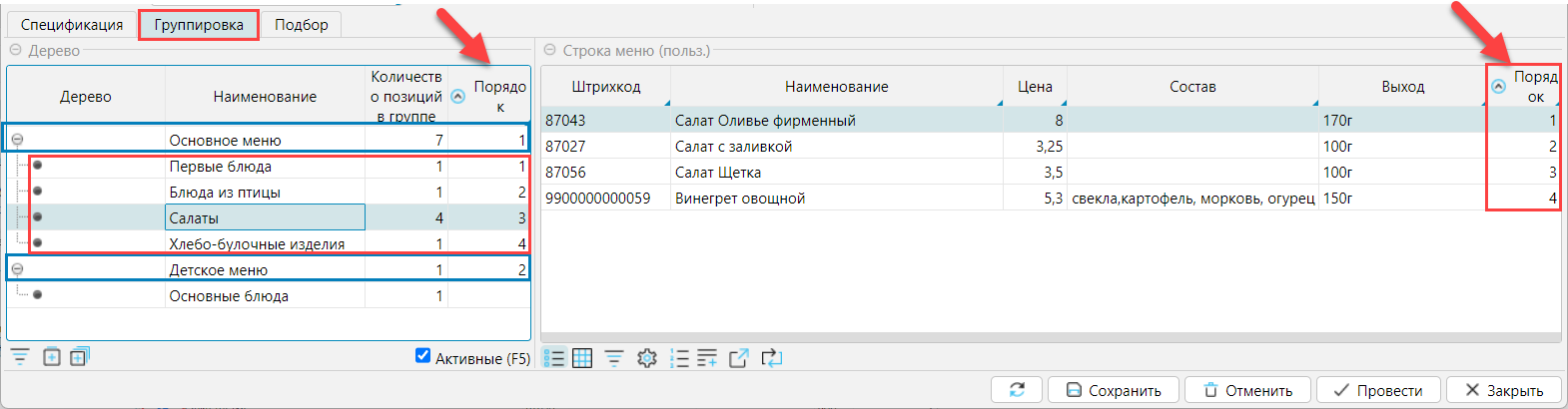The image size is (1568, 409).
Task: Click the add single node icon under the tree
Action: 52,357
